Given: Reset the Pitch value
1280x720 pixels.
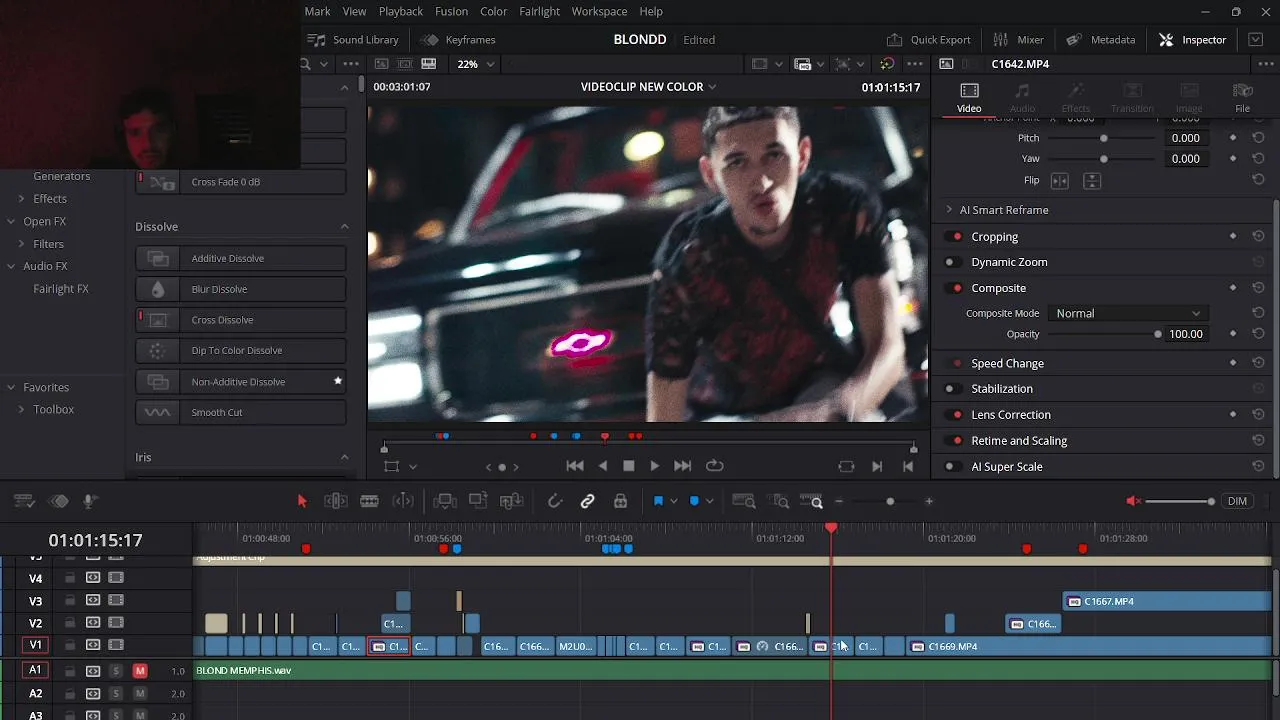Looking at the screenshot, I should [1258, 138].
